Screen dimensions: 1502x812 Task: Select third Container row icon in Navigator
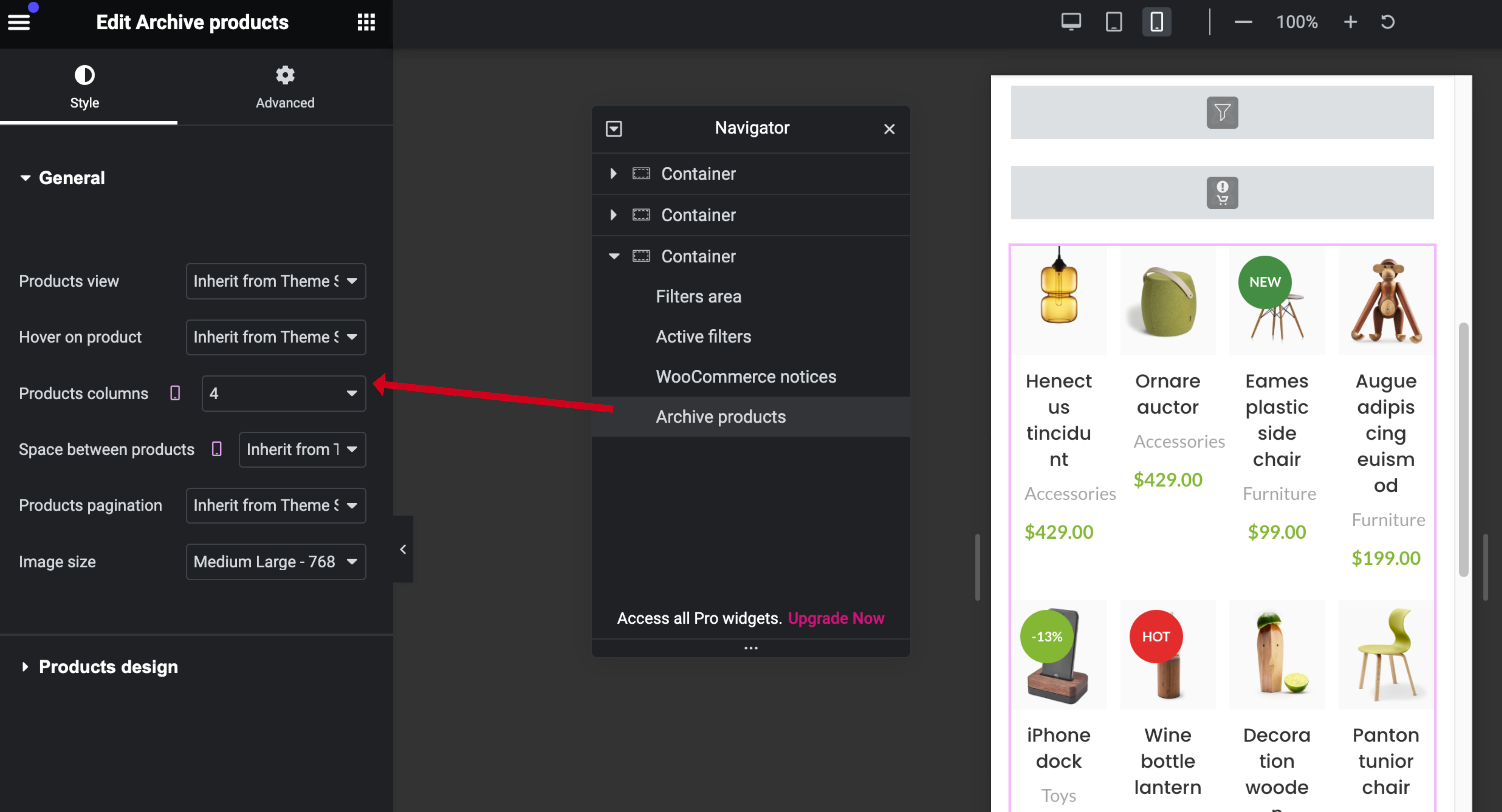coord(641,256)
